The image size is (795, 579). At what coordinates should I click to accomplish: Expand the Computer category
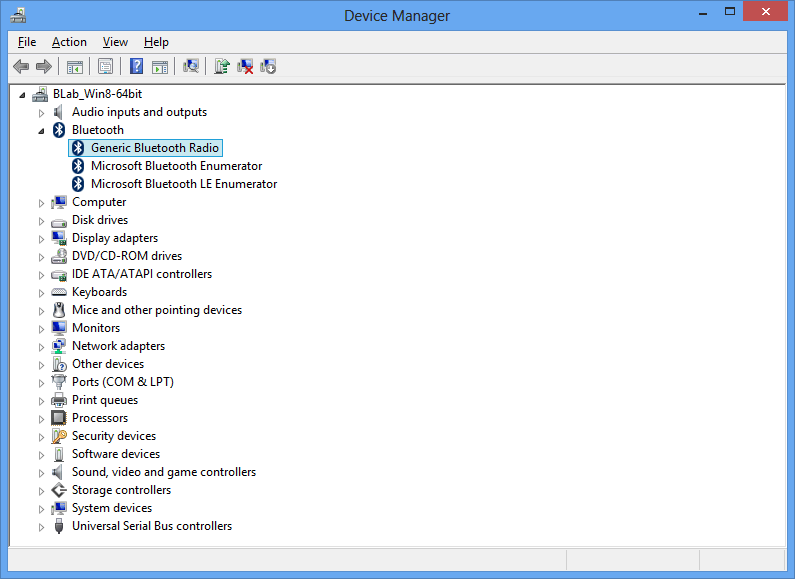[41, 203]
